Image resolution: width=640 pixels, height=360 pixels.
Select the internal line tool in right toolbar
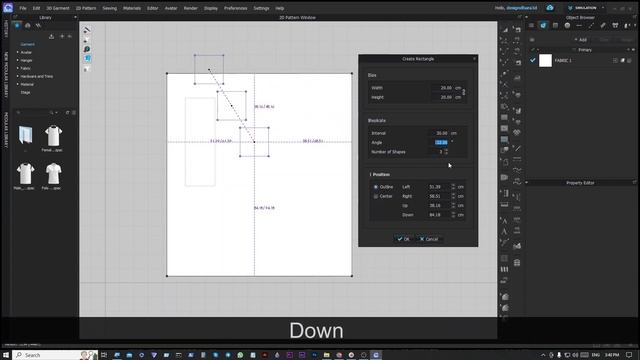(518, 149)
